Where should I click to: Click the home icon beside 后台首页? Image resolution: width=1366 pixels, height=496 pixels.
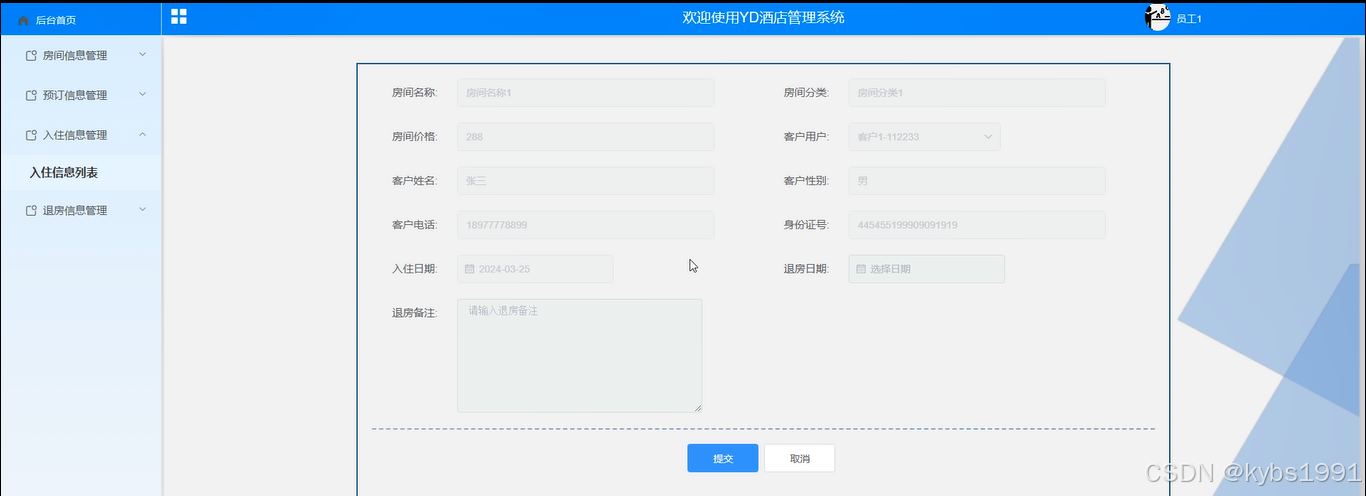pos(24,20)
